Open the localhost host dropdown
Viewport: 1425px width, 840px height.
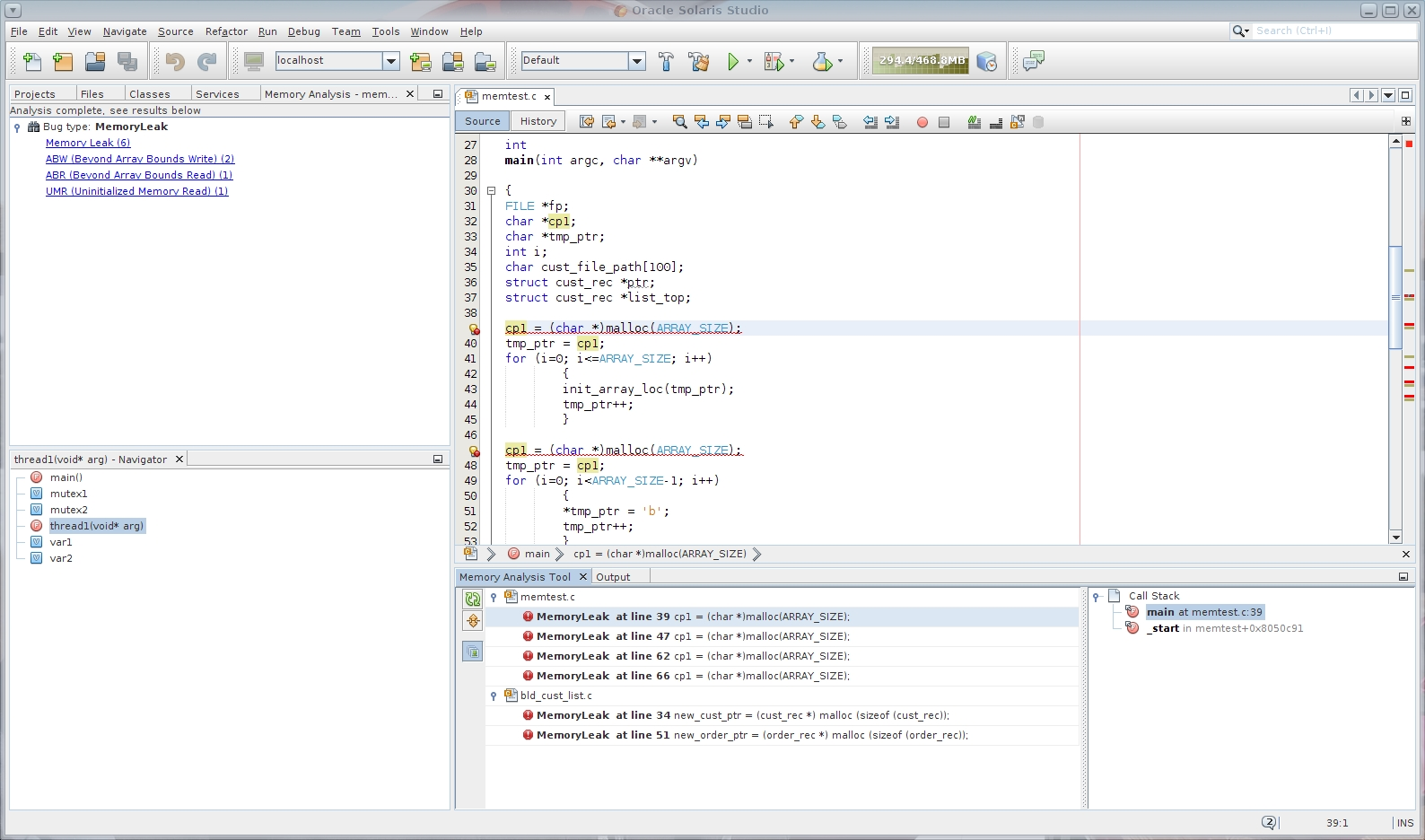point(390,61)
